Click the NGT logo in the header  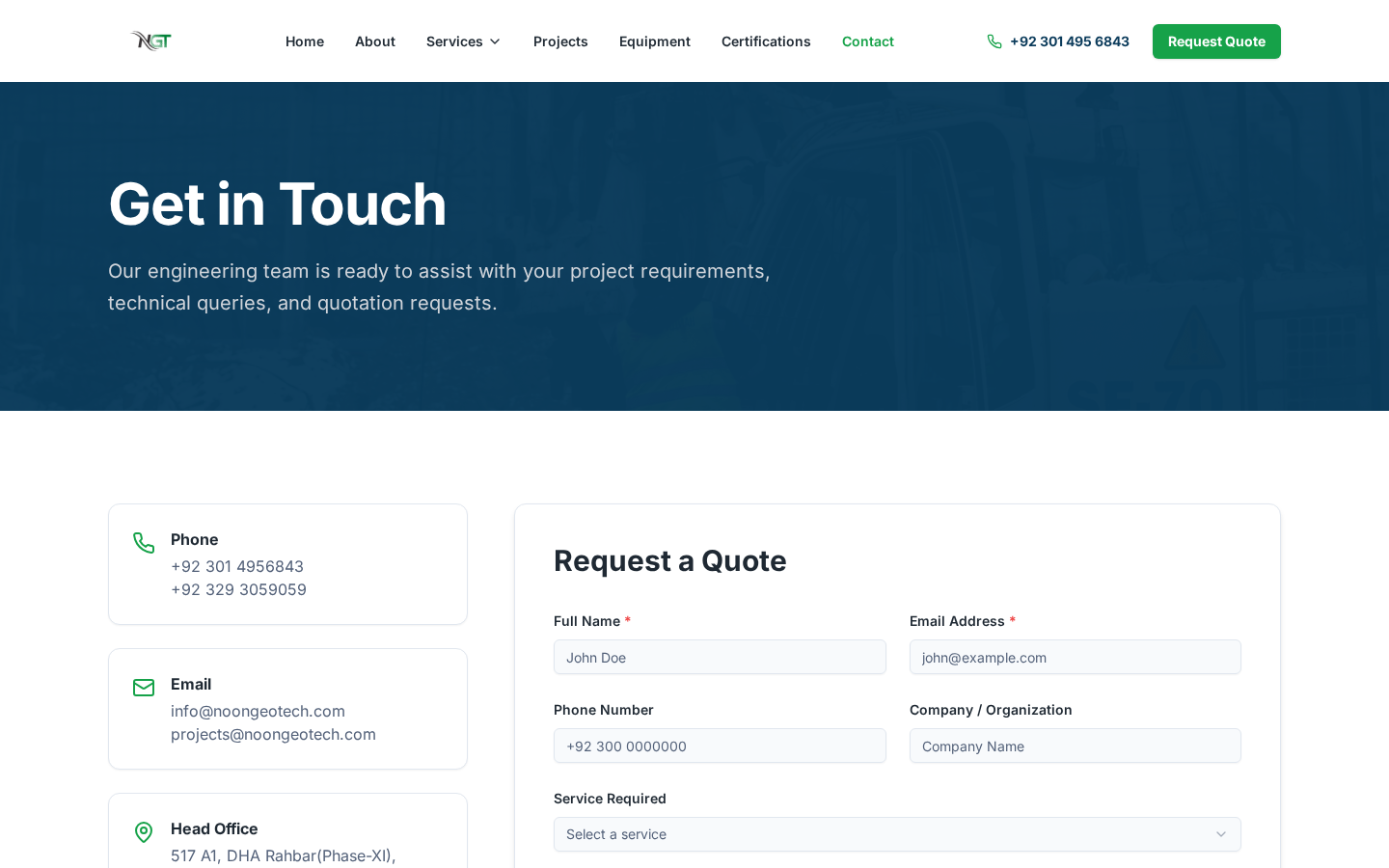pyautogui.click(x=151, y=41)
